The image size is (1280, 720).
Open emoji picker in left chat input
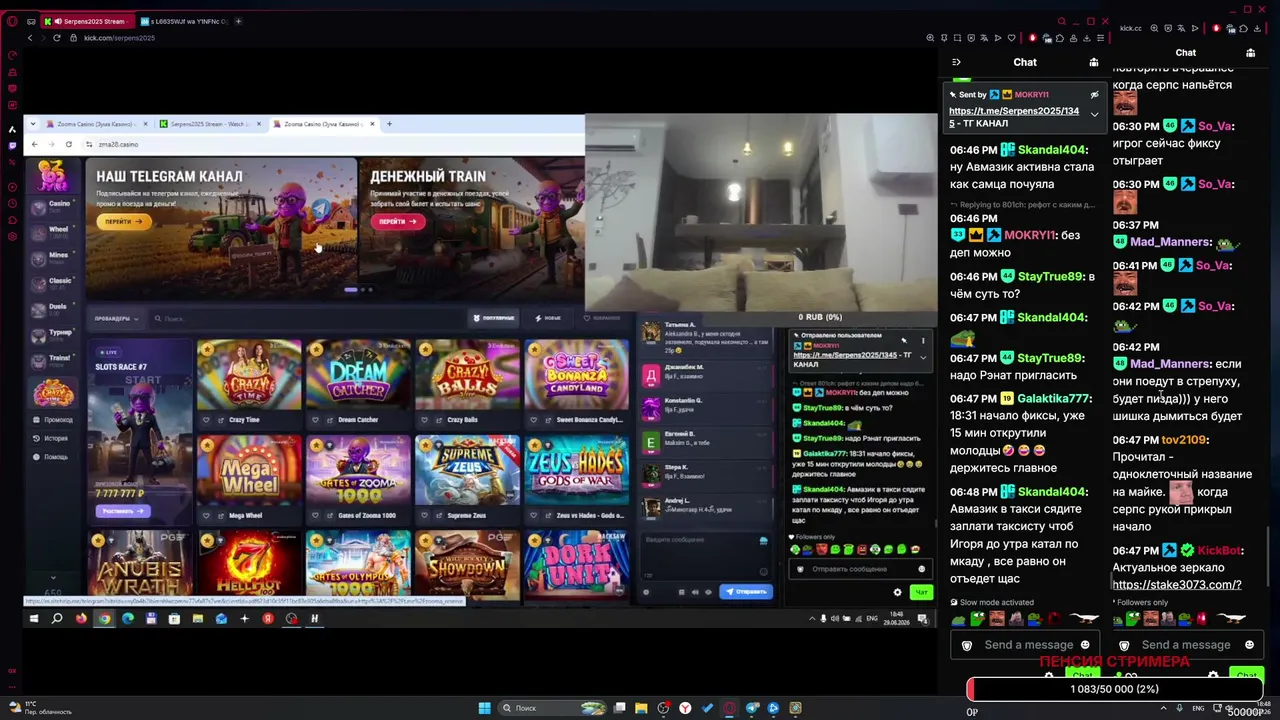[1085, 645]
